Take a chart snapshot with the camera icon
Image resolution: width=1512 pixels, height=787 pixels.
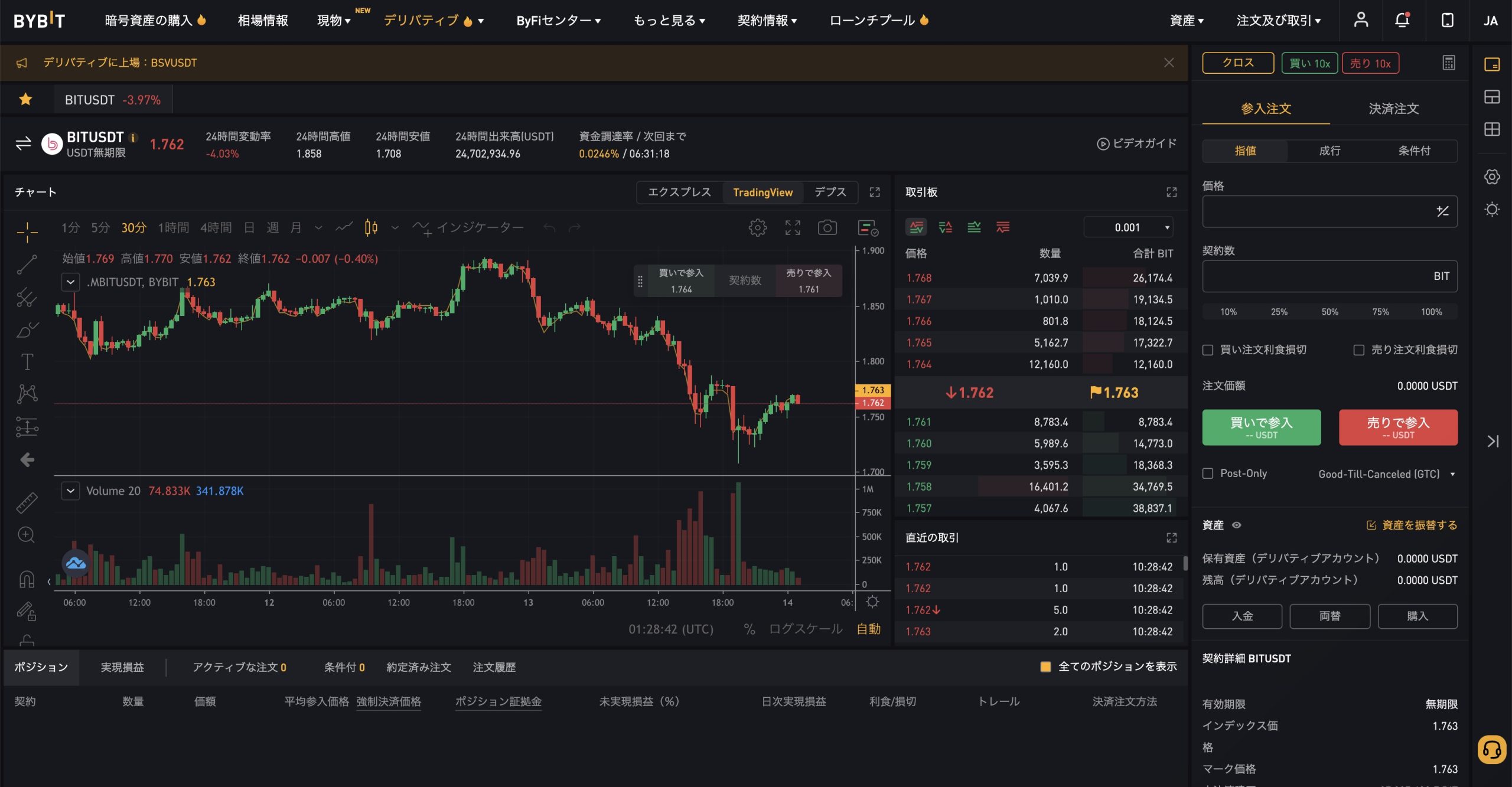click(827, 227)
